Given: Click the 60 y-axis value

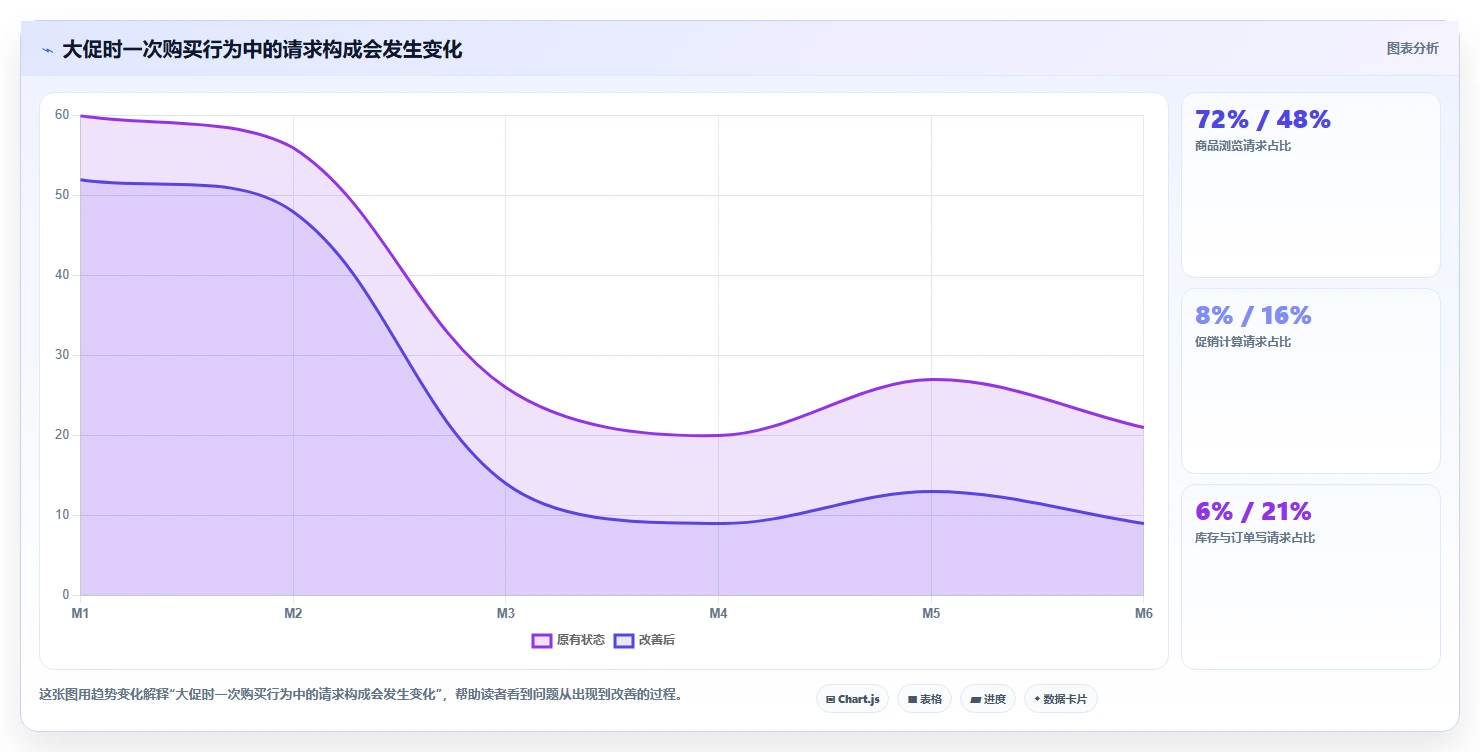Looking at the screenshot, I should pyautogui.click(x=62, y=115).
